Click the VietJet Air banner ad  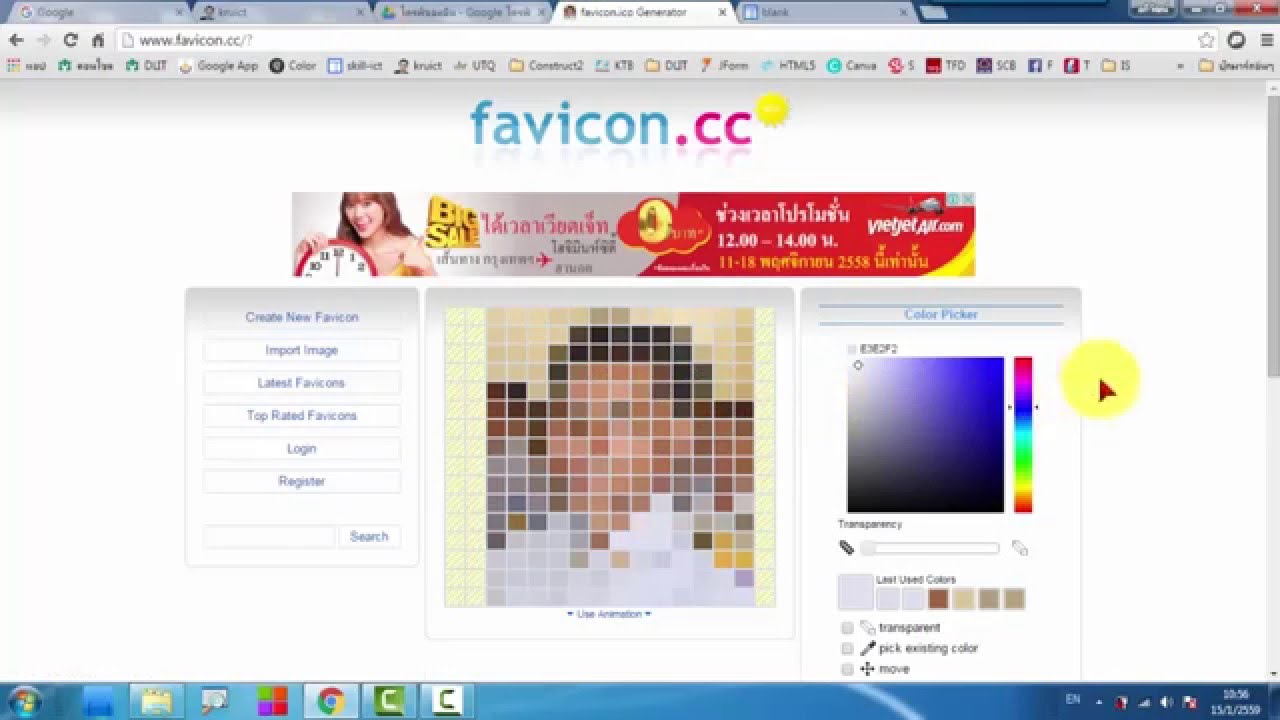633,234
